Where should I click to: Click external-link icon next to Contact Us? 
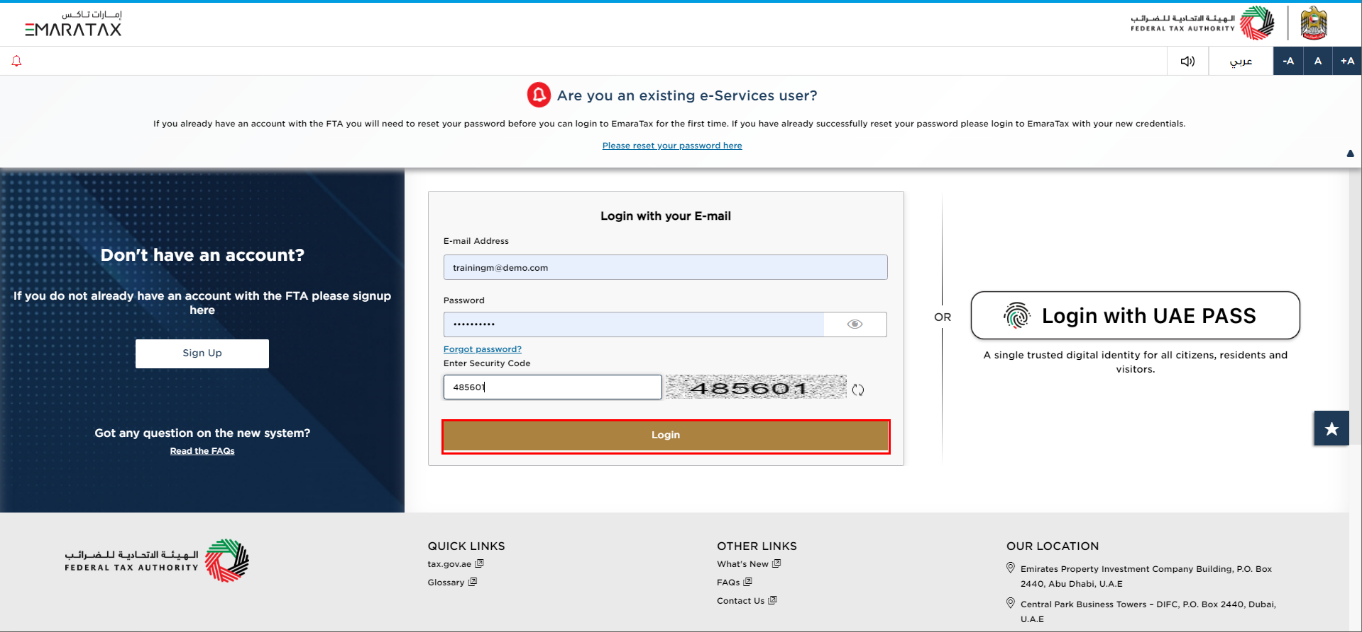pos(772,601)
